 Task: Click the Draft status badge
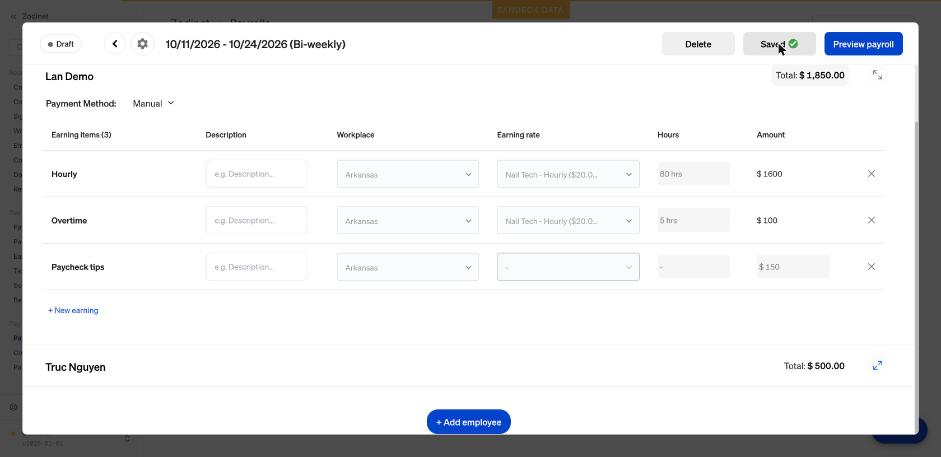61,44
